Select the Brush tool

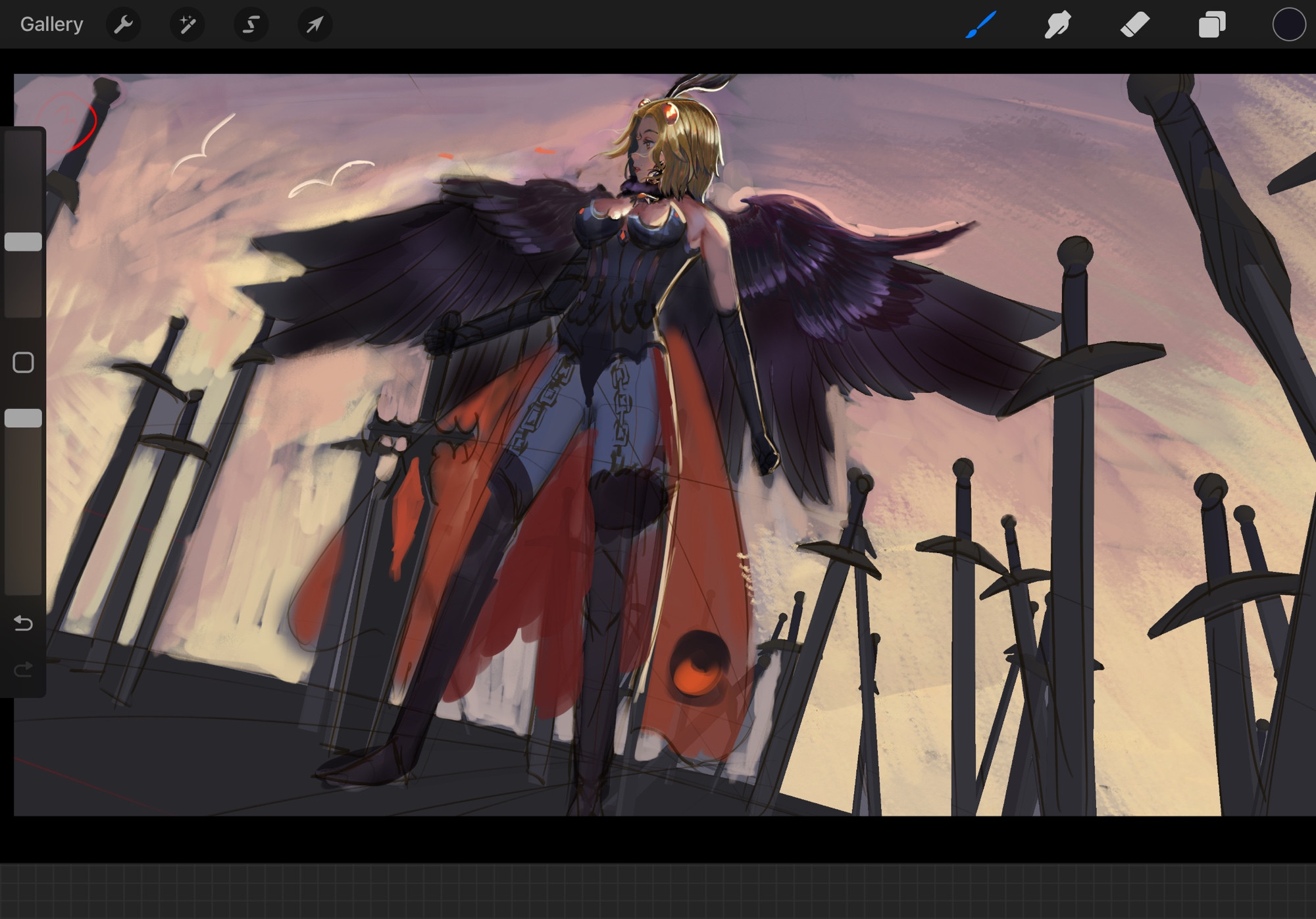(x=981, y=24)
